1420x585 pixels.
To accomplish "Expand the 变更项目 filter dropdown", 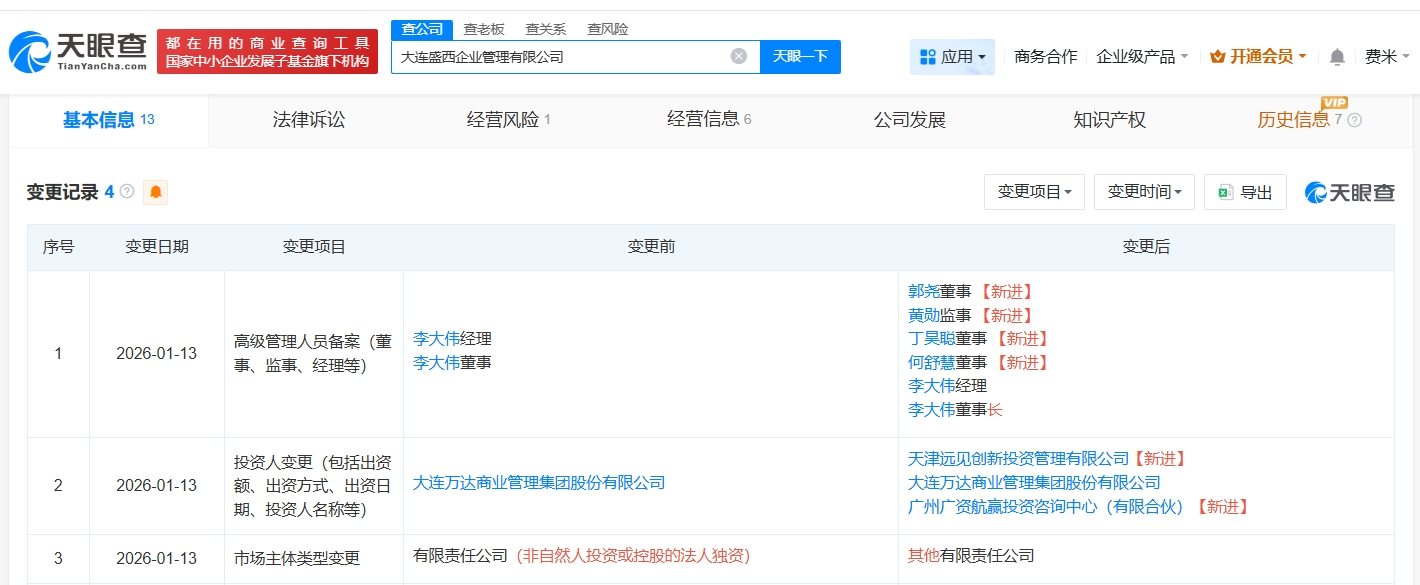I will [1034, 192].
